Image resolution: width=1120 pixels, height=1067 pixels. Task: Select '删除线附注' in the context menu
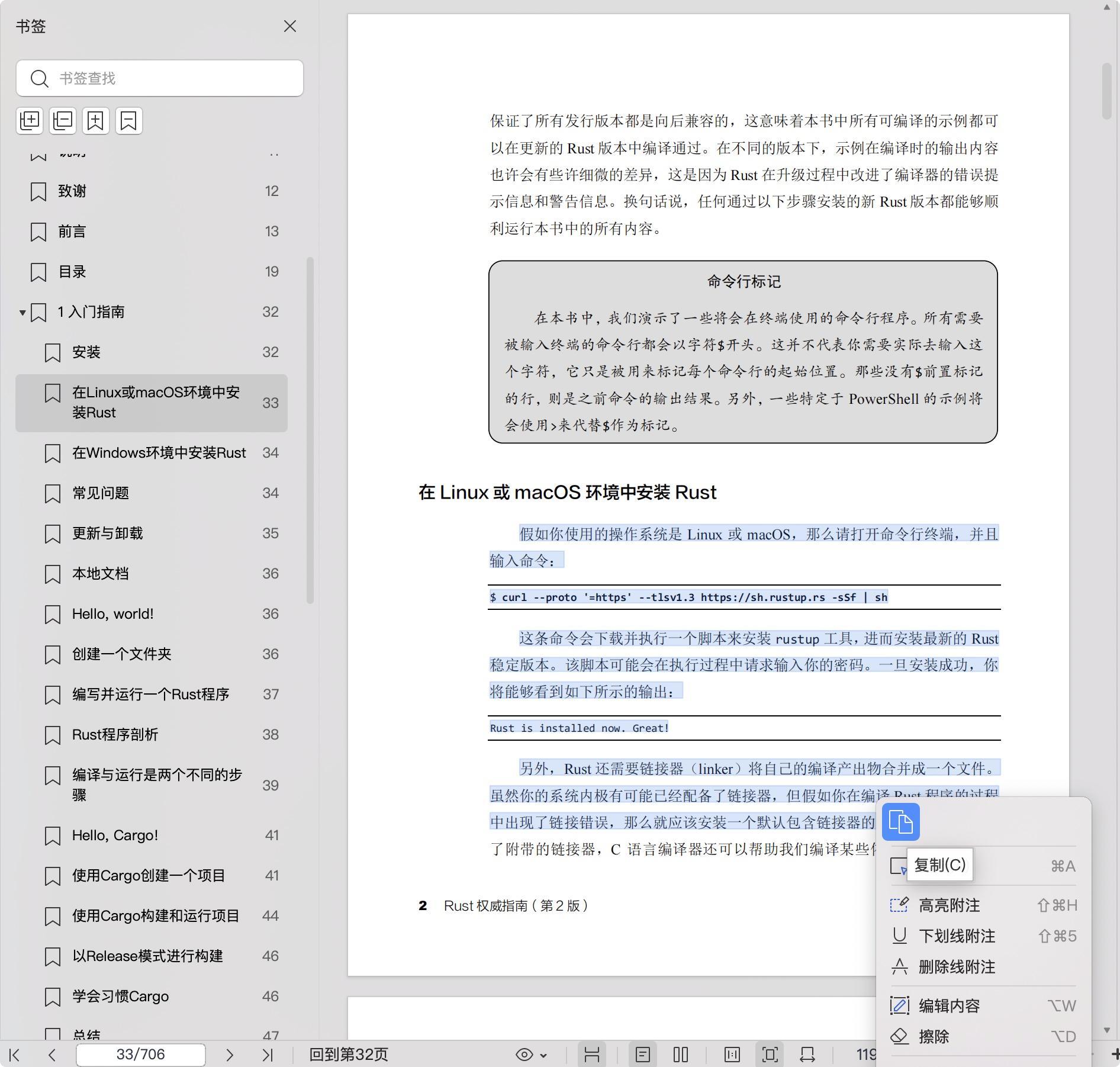956,967
